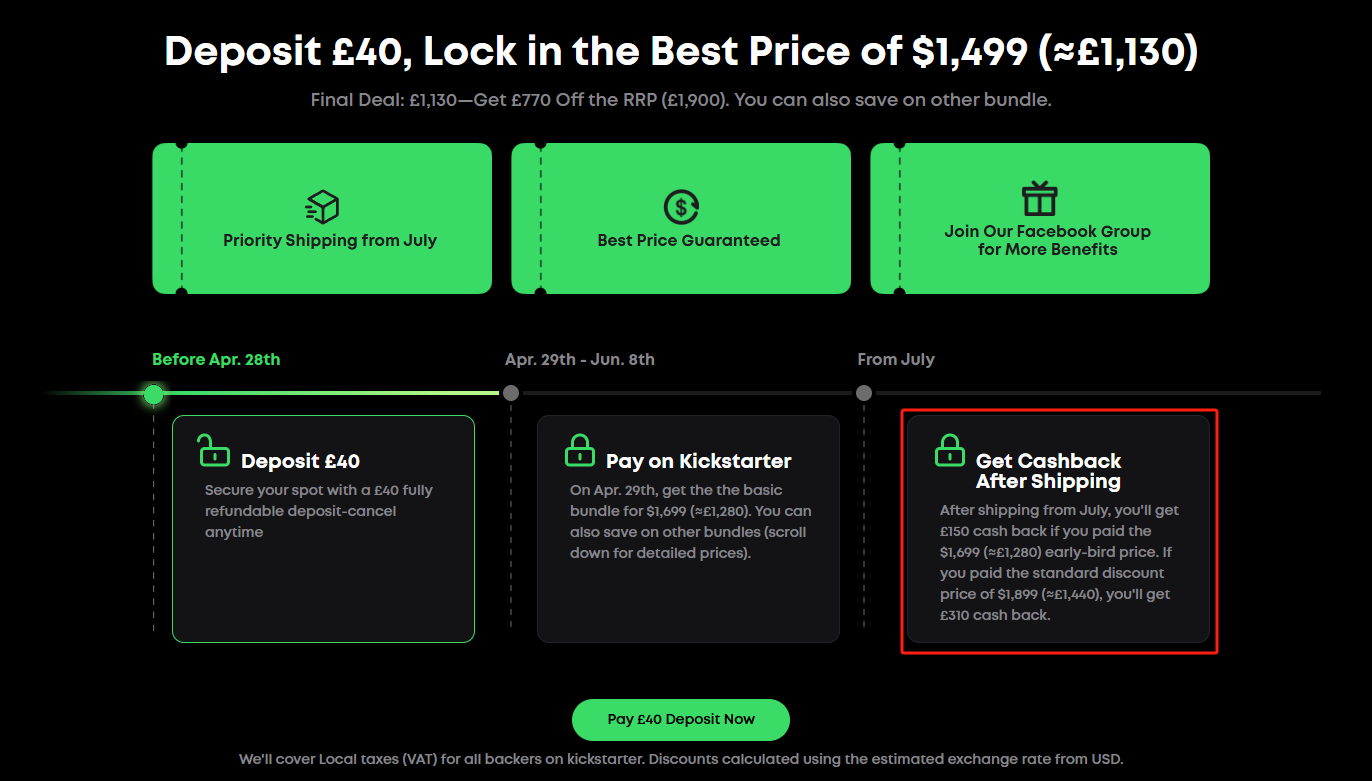Click the green timeline progress bar
Viewport: 1372px width, 781px height.
(330, 393)
